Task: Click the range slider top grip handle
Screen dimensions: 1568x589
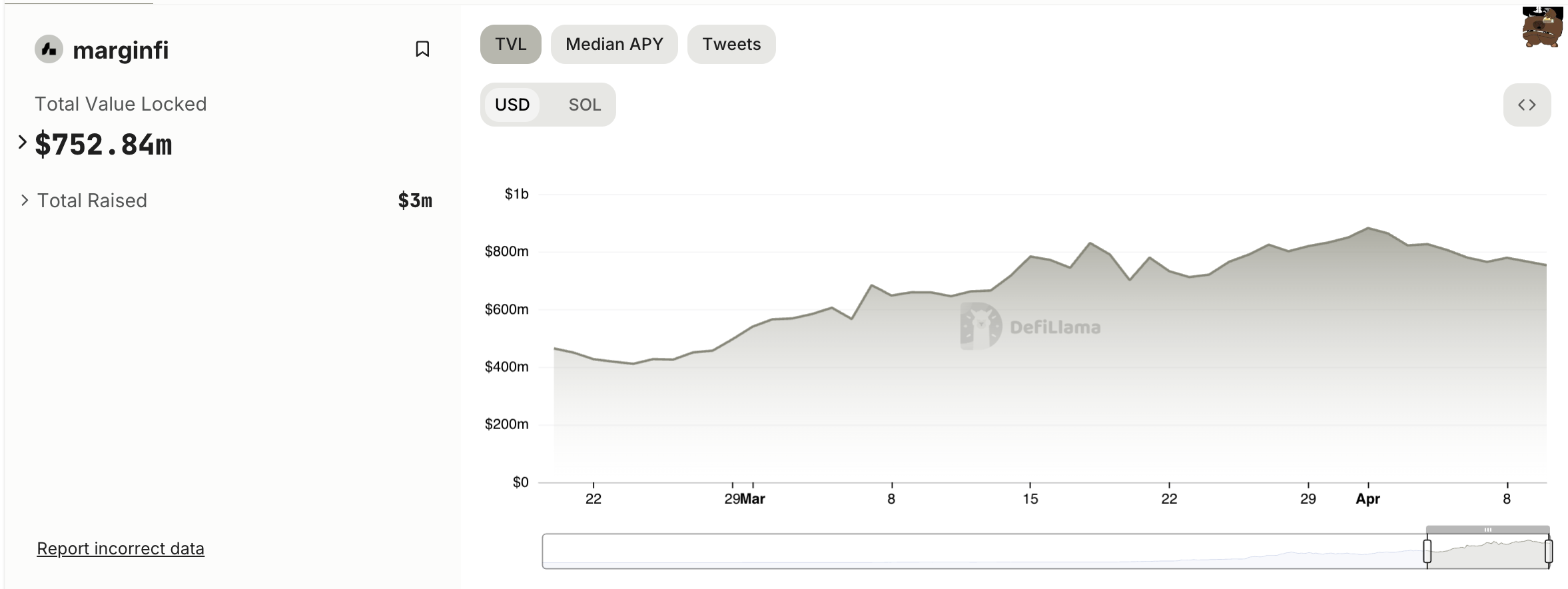Action: click(x=1487, y=530)
